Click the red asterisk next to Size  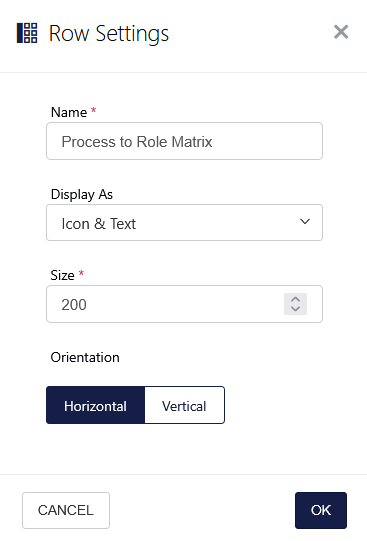click(81, 273)
